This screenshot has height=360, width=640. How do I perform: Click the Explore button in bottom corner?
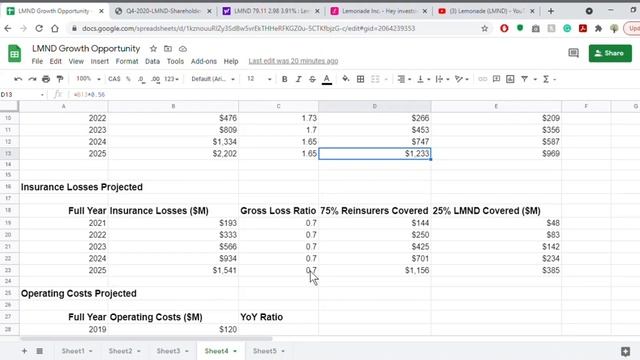pos(625,351)
